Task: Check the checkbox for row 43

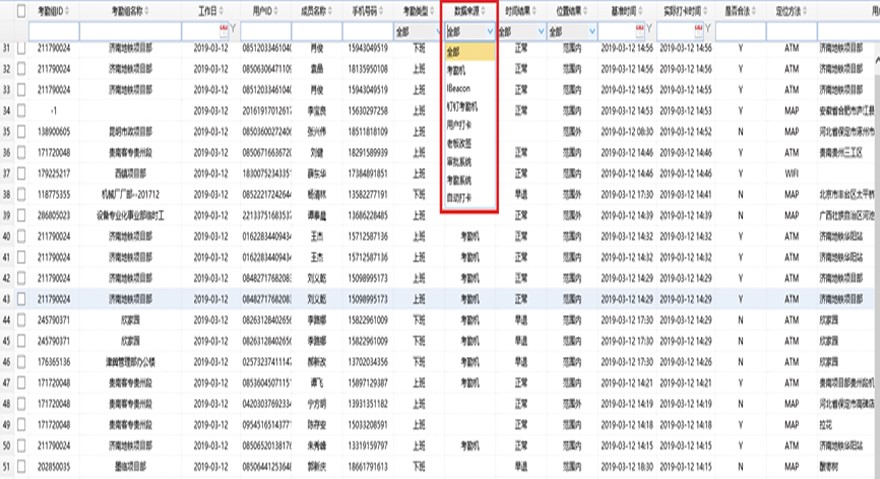Action: pos(20,298)
